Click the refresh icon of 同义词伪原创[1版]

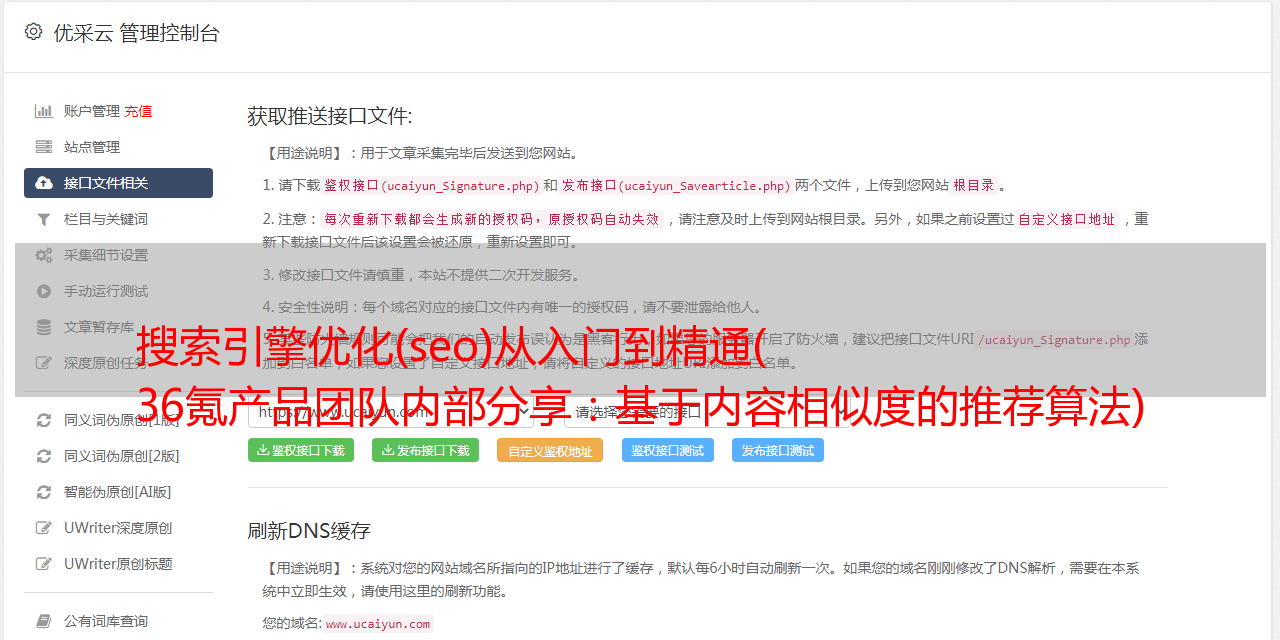coord(44,420)
